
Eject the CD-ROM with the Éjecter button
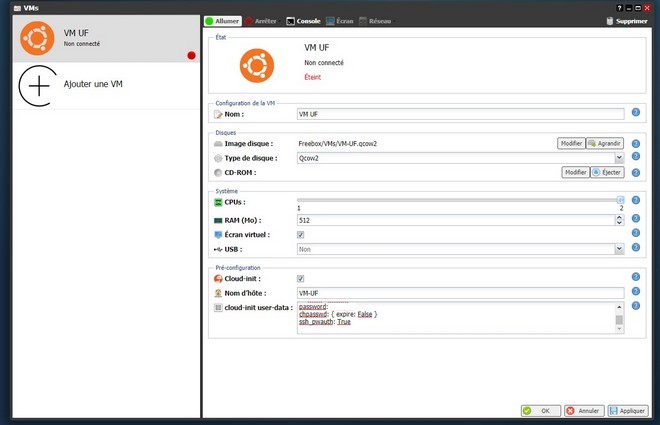607,172
